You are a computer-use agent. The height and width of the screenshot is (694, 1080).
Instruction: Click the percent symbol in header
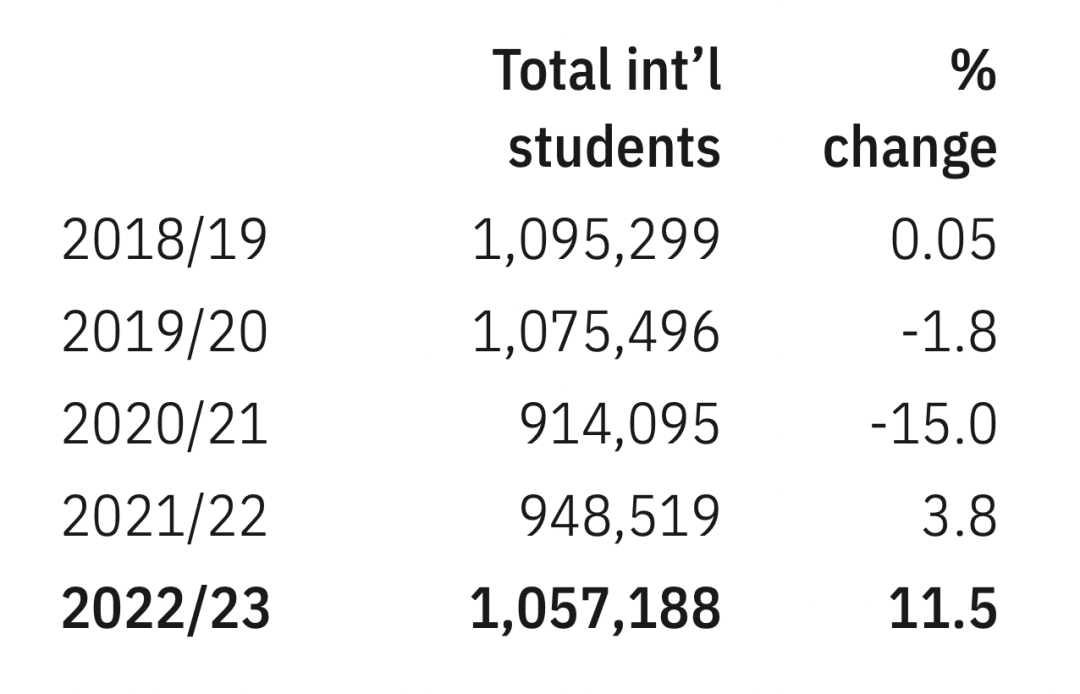(x=973, y=70)
